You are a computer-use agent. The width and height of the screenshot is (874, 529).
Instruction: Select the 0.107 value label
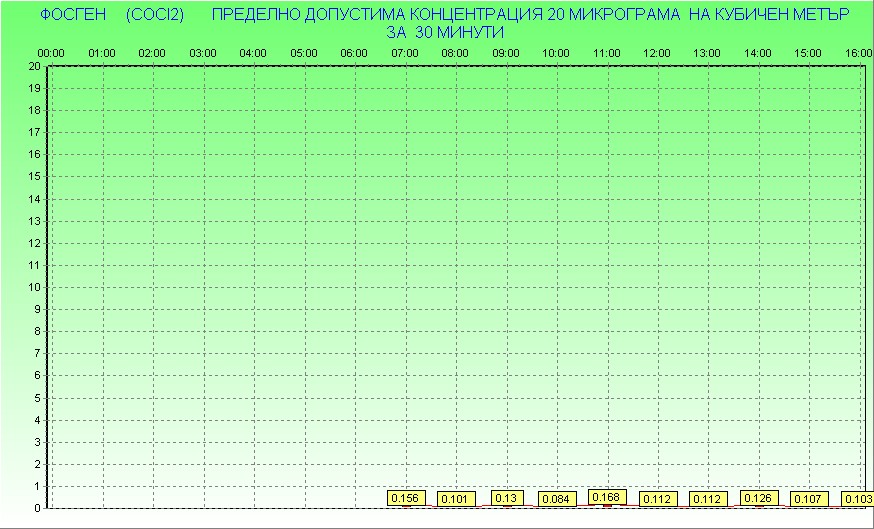(x=809, y=499)
